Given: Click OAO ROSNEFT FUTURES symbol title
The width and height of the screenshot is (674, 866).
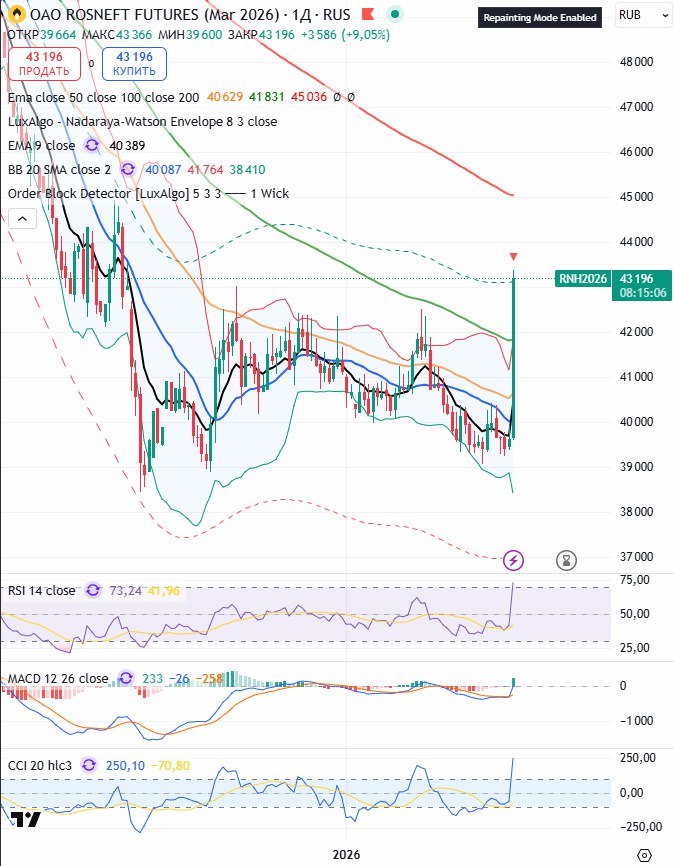Looking at the screenshot, I should tap(156, 14).
